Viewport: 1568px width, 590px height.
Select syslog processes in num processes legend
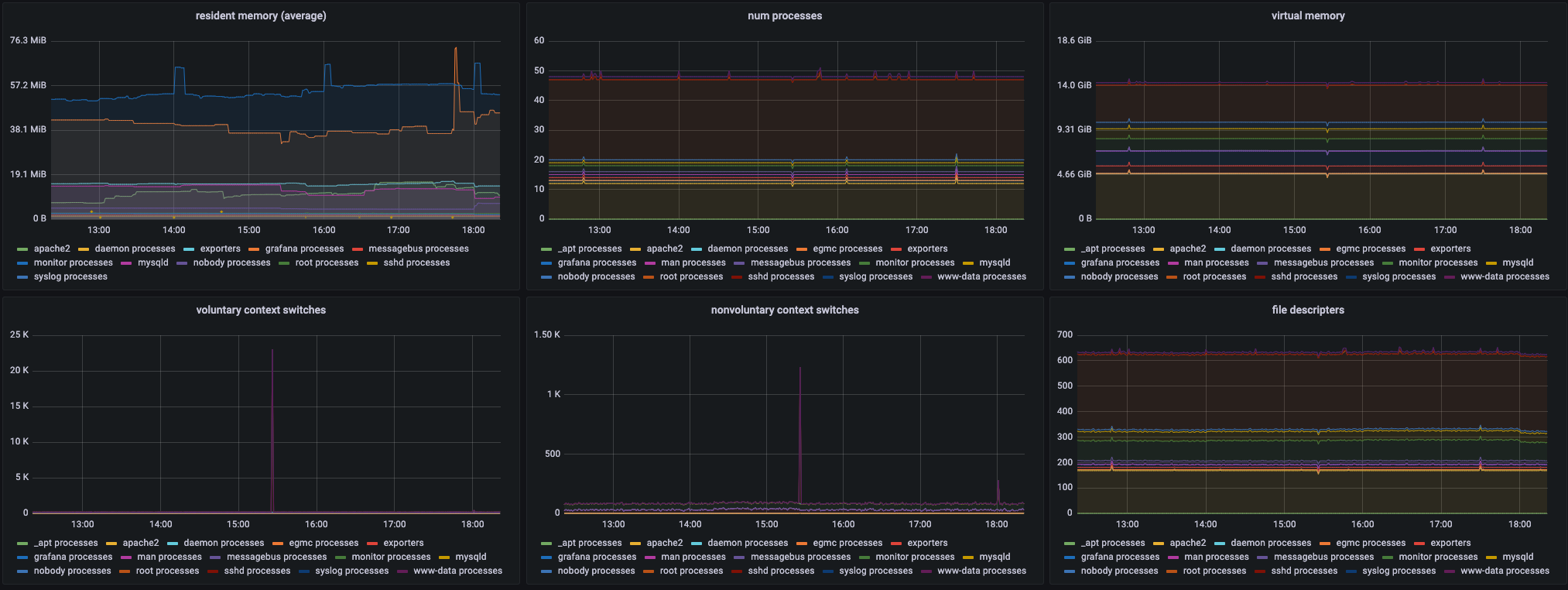[x=876, y=276]
